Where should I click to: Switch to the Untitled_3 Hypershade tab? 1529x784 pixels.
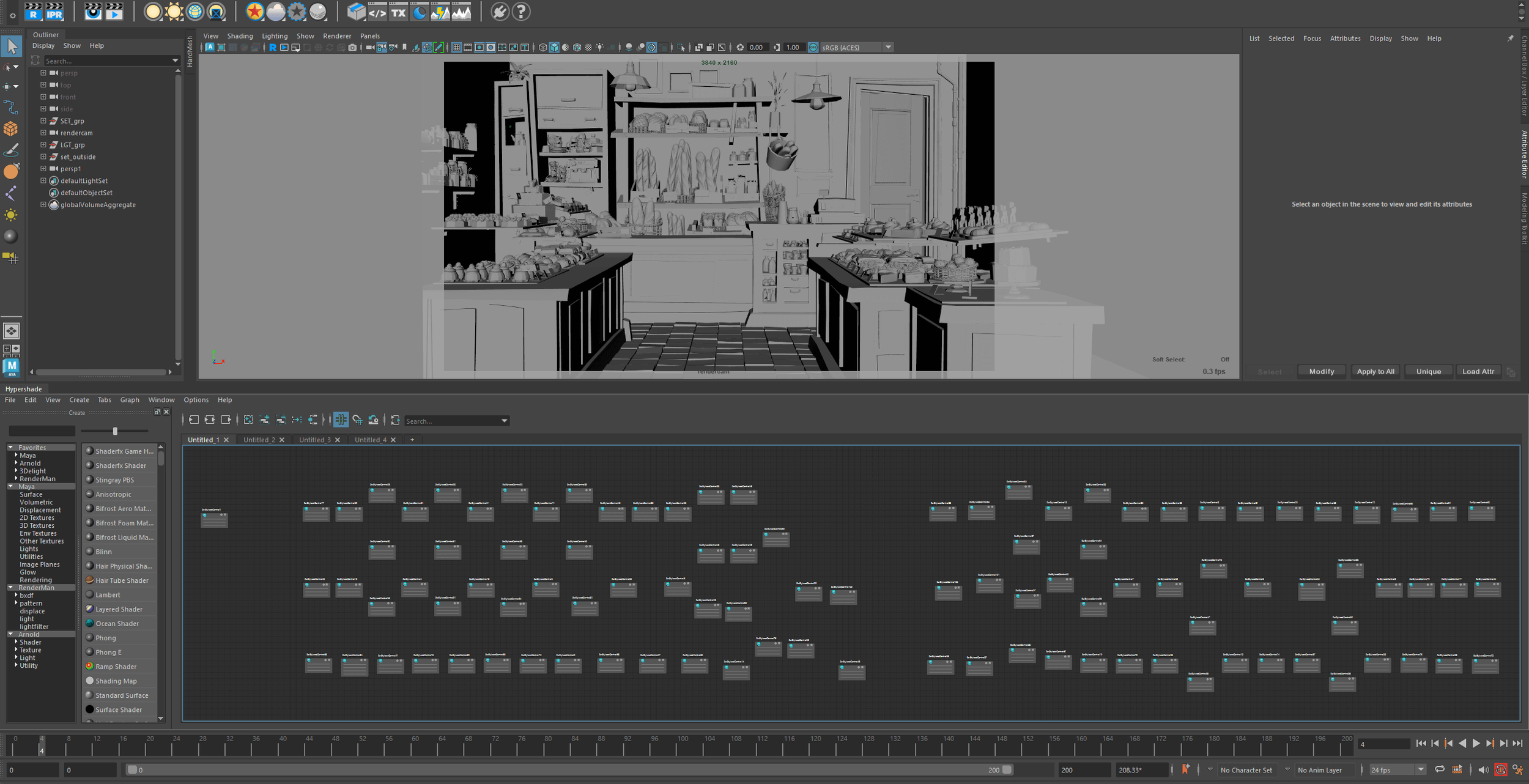(314, 440)
